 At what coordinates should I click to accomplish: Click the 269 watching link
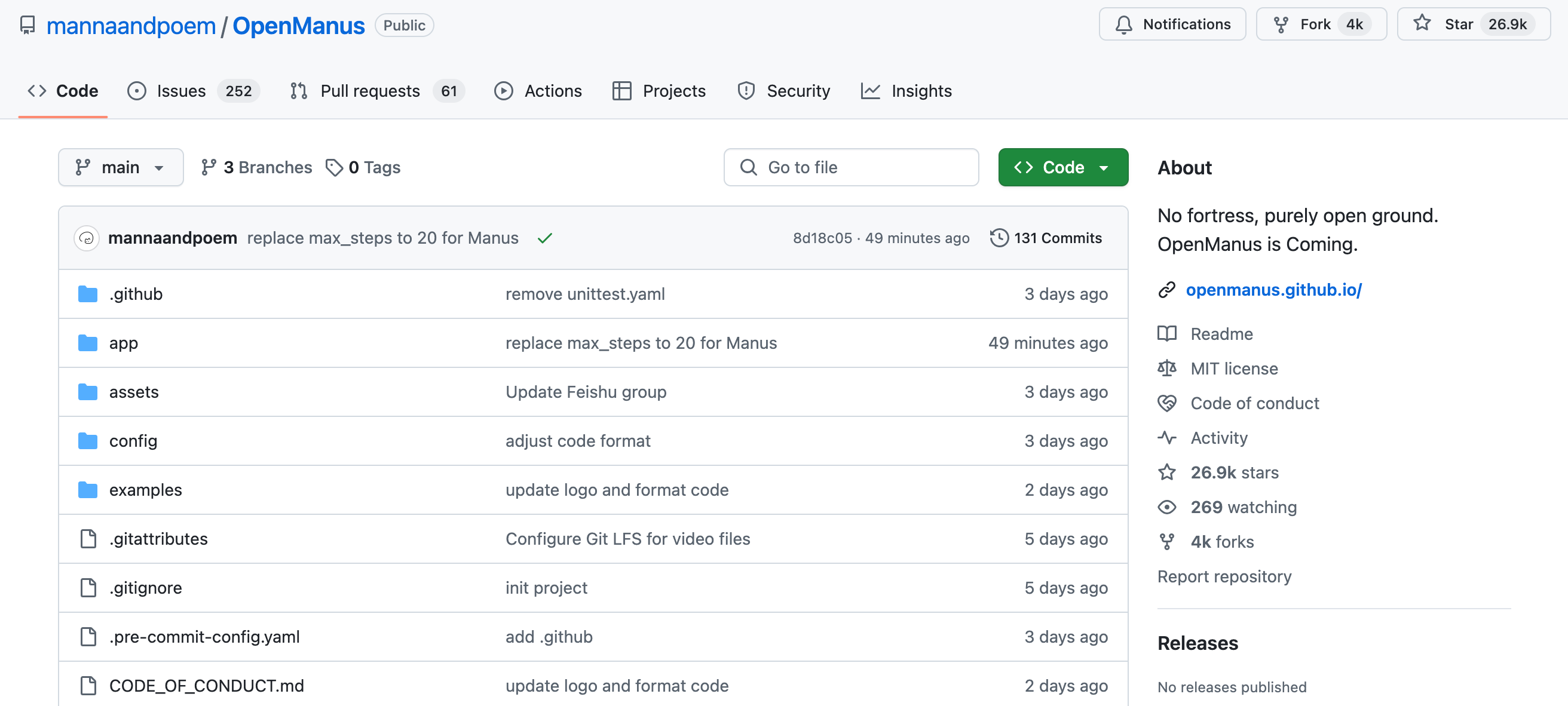tap(1243, 507)
